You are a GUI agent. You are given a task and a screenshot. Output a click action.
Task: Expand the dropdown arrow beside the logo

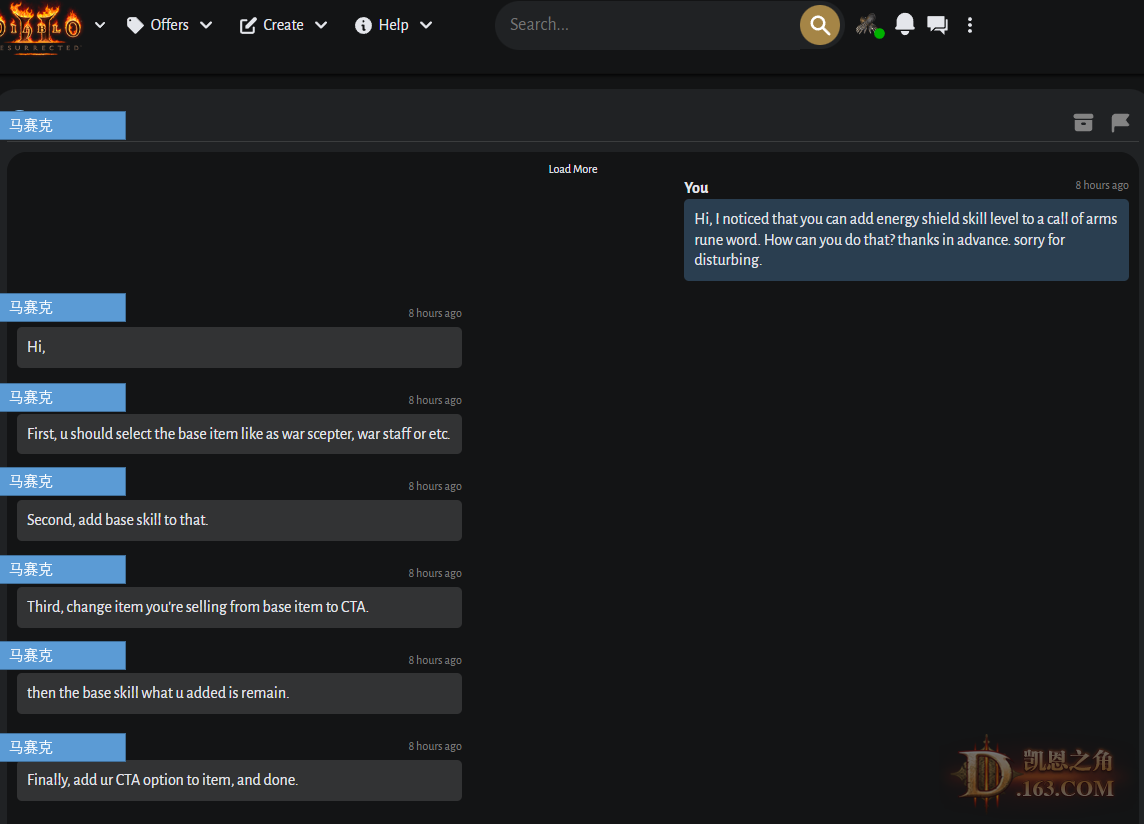100,25
